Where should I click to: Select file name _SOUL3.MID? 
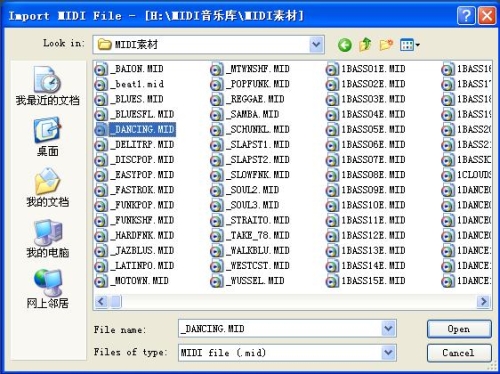[253, 205]
